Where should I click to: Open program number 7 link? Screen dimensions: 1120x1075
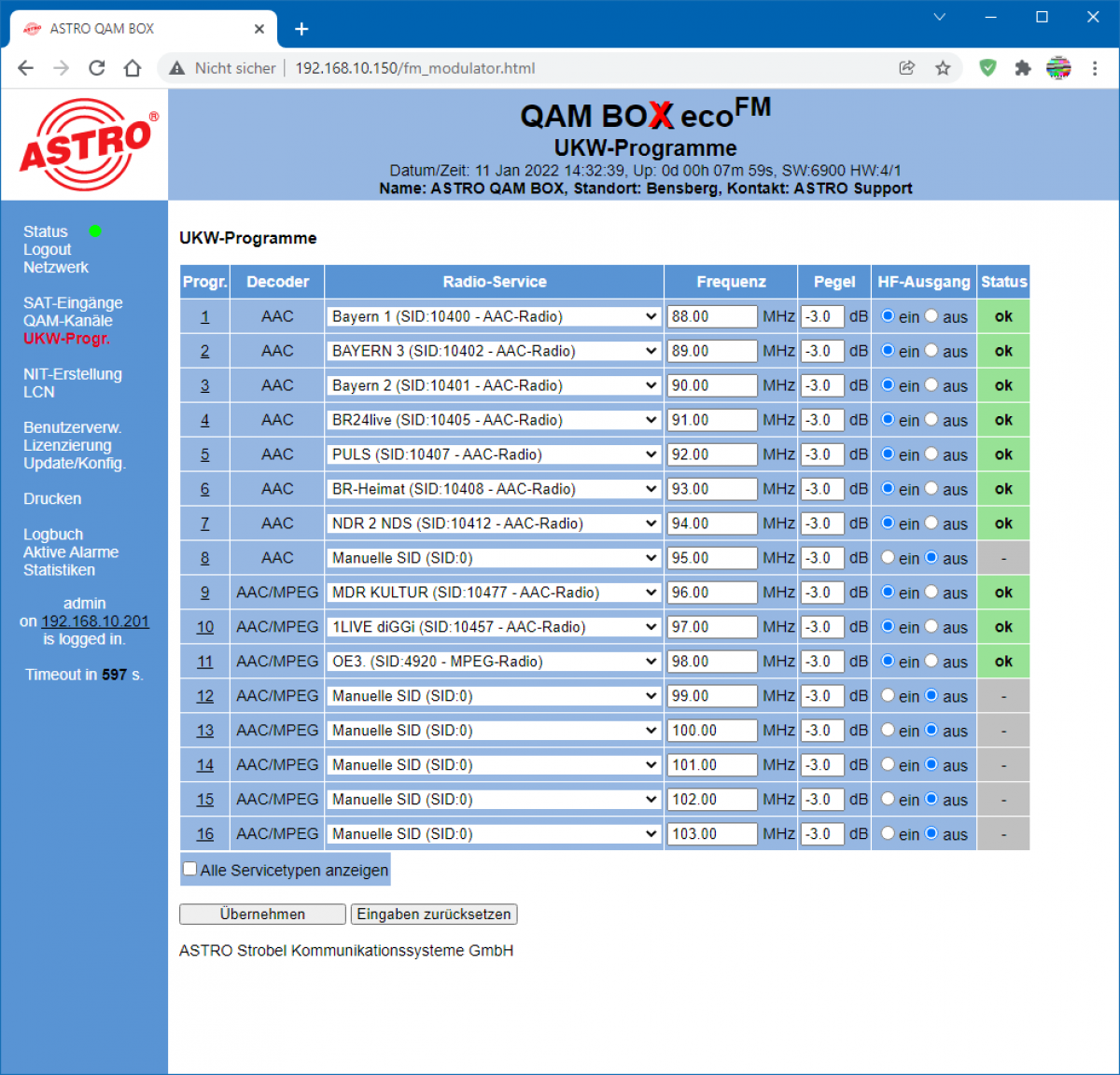pyautogui.click(x=204, y=524)
